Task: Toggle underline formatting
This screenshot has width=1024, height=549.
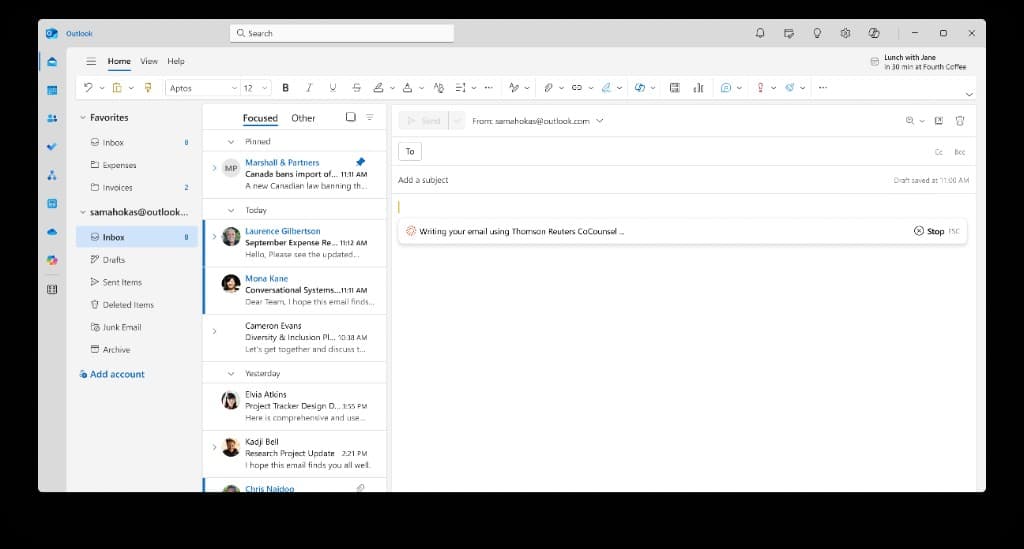Action: [x=333, y=87]
